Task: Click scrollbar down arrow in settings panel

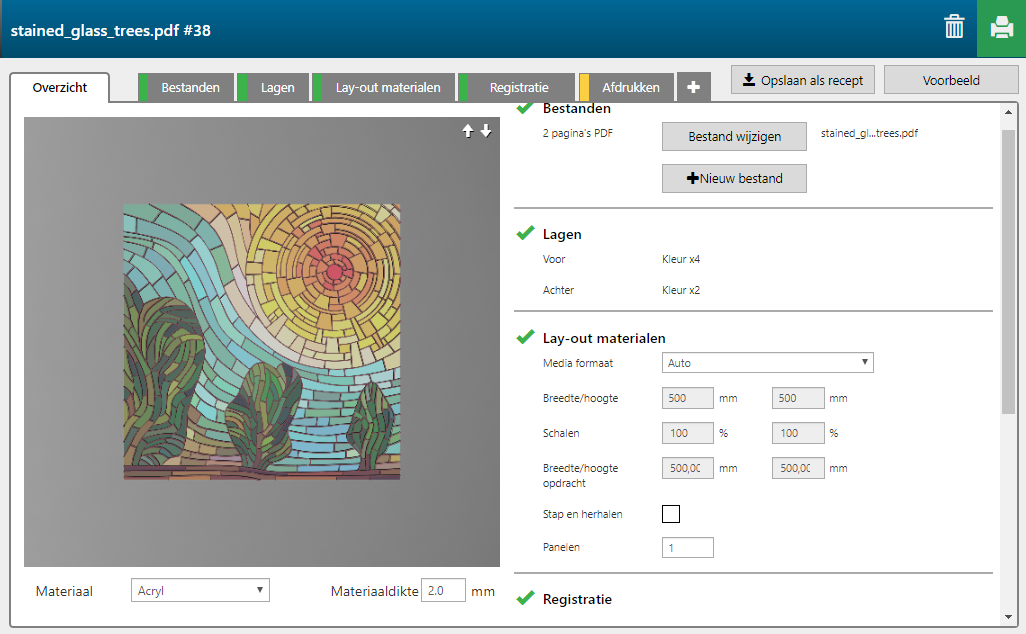Action: [1008, 617]
